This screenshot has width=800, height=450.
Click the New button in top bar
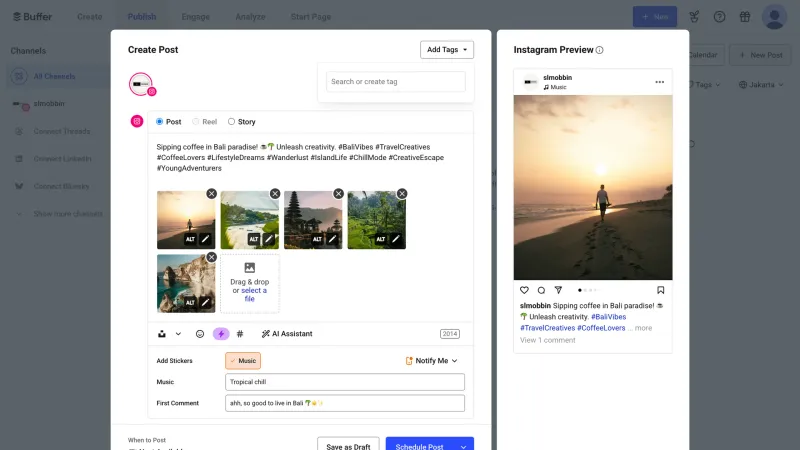(655, 16)
